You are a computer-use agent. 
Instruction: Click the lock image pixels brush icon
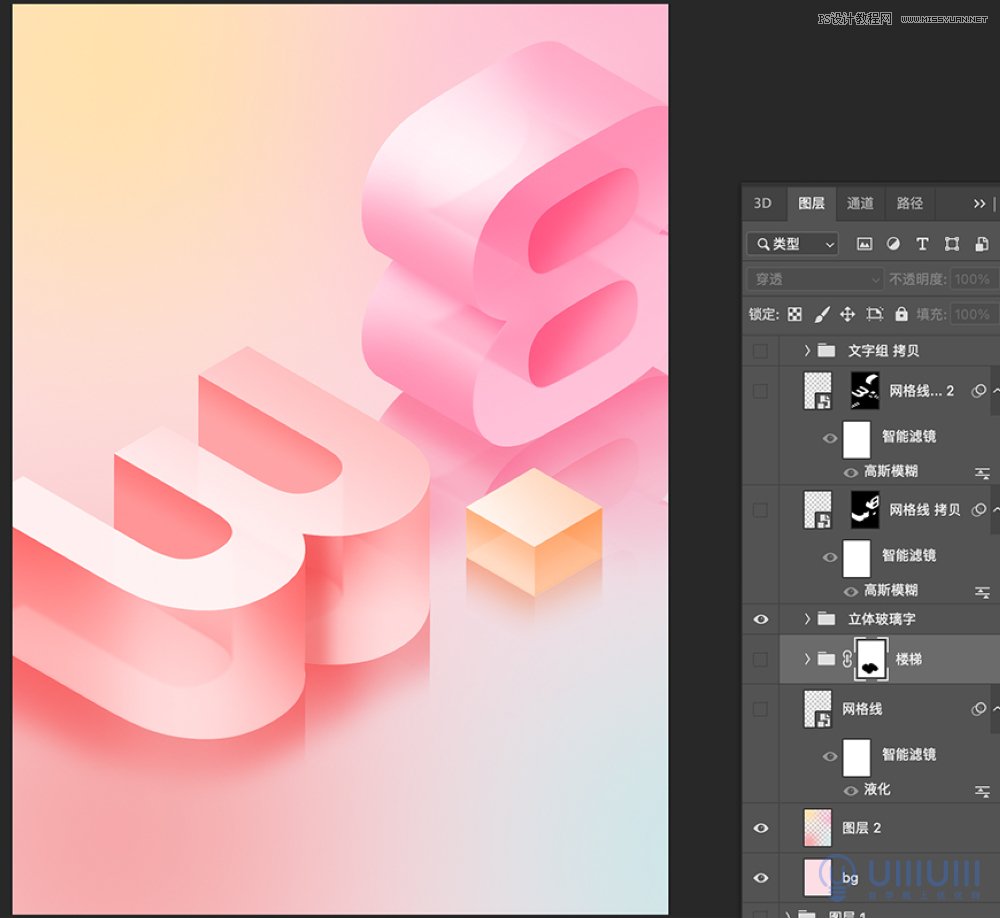[x=821, y=314]
